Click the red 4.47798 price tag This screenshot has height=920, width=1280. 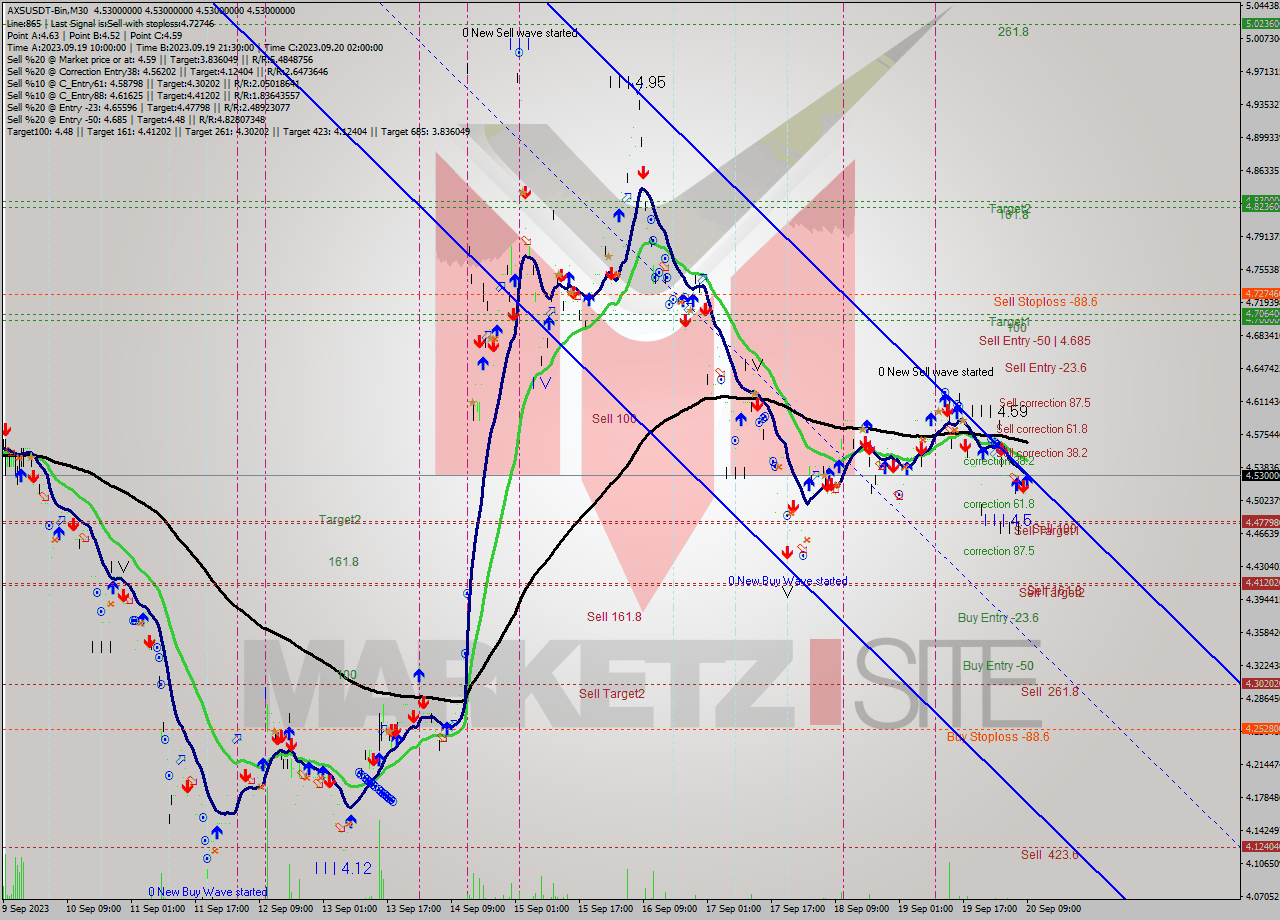click(1260, 522)
